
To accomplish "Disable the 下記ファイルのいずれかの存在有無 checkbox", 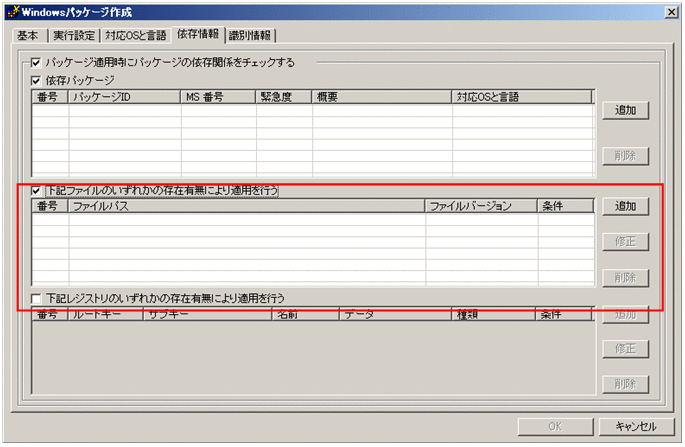I will coord(37,190).
